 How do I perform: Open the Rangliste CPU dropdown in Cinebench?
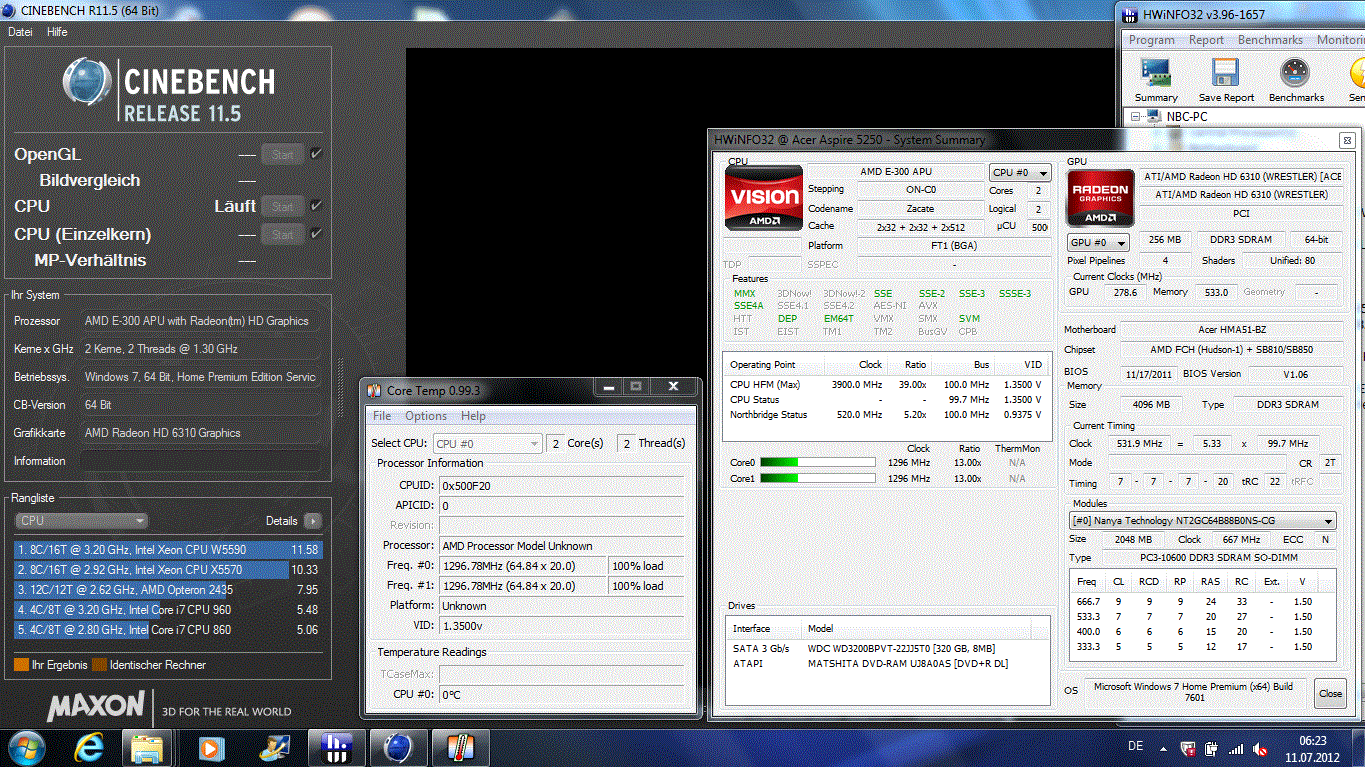click(81, 520)
